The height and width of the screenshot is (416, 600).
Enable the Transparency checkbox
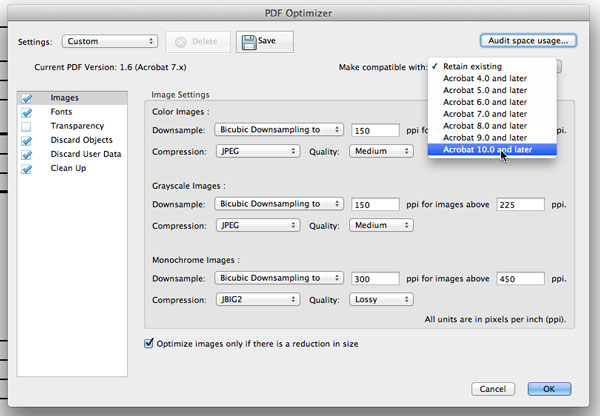26,127
